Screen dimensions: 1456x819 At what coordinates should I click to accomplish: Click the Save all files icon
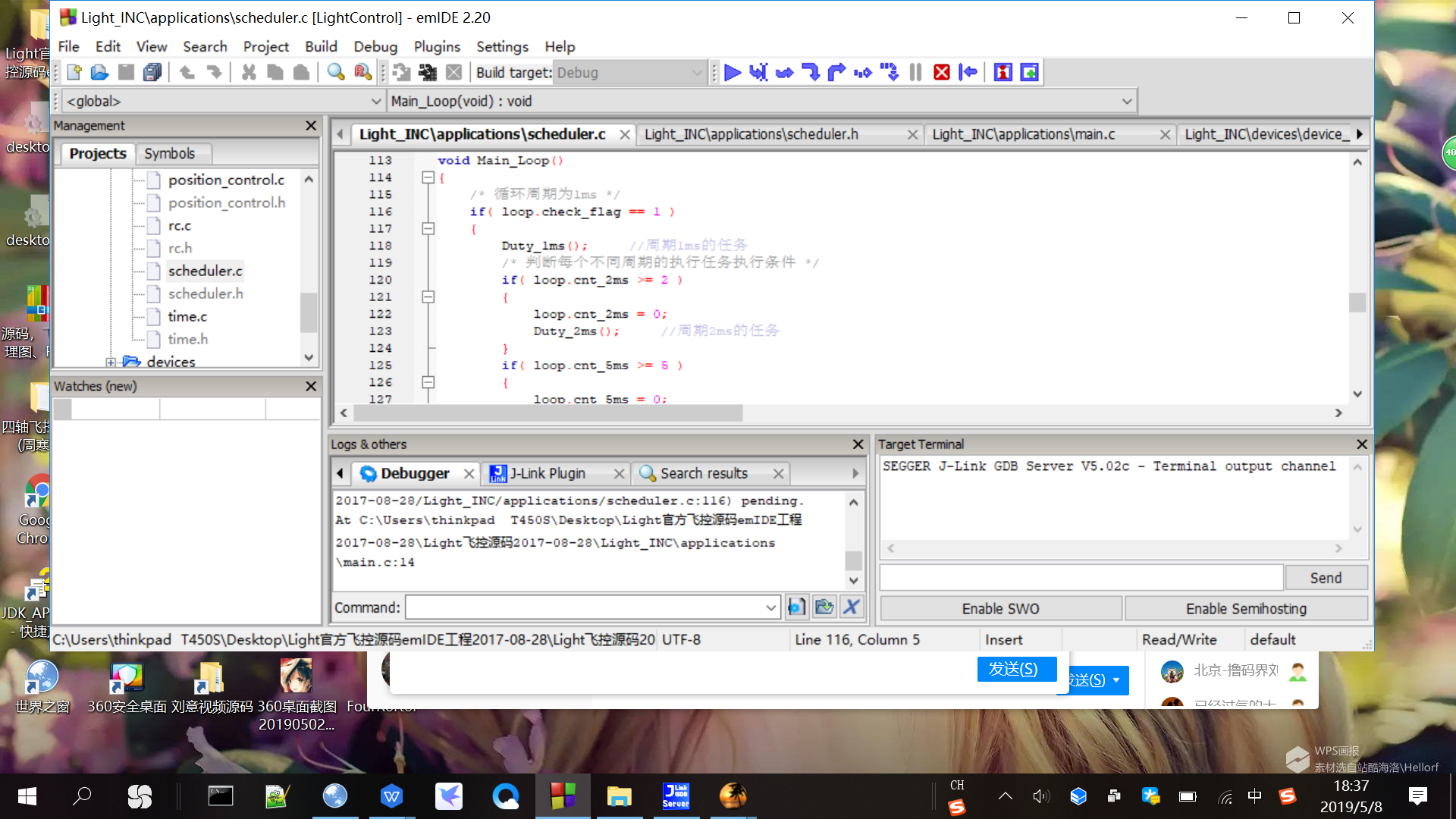click(x=152, y=72)
